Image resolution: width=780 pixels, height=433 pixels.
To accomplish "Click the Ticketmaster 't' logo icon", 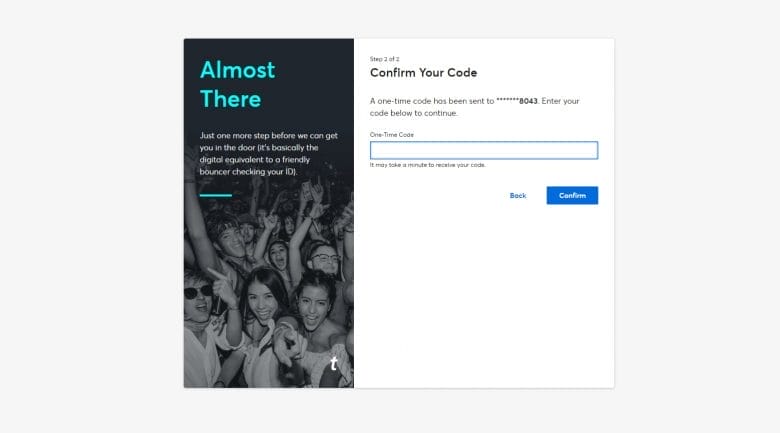I will 334,364.
